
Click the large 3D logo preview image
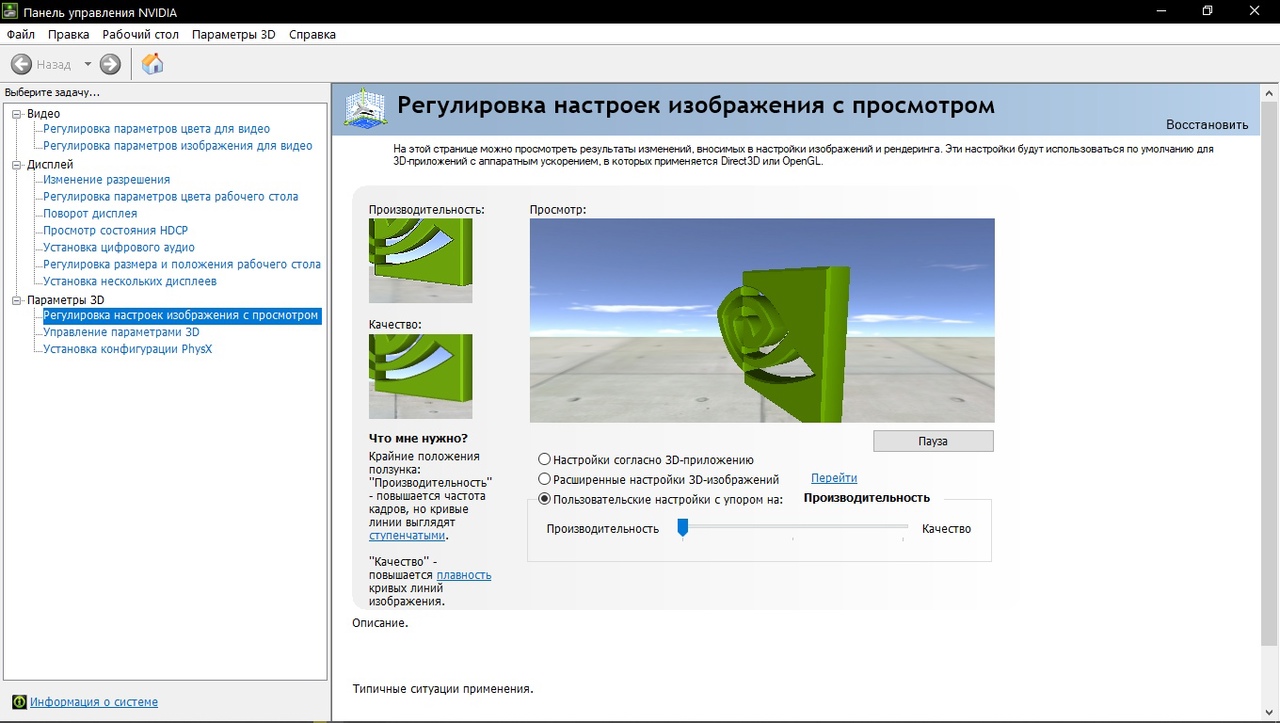762,320
